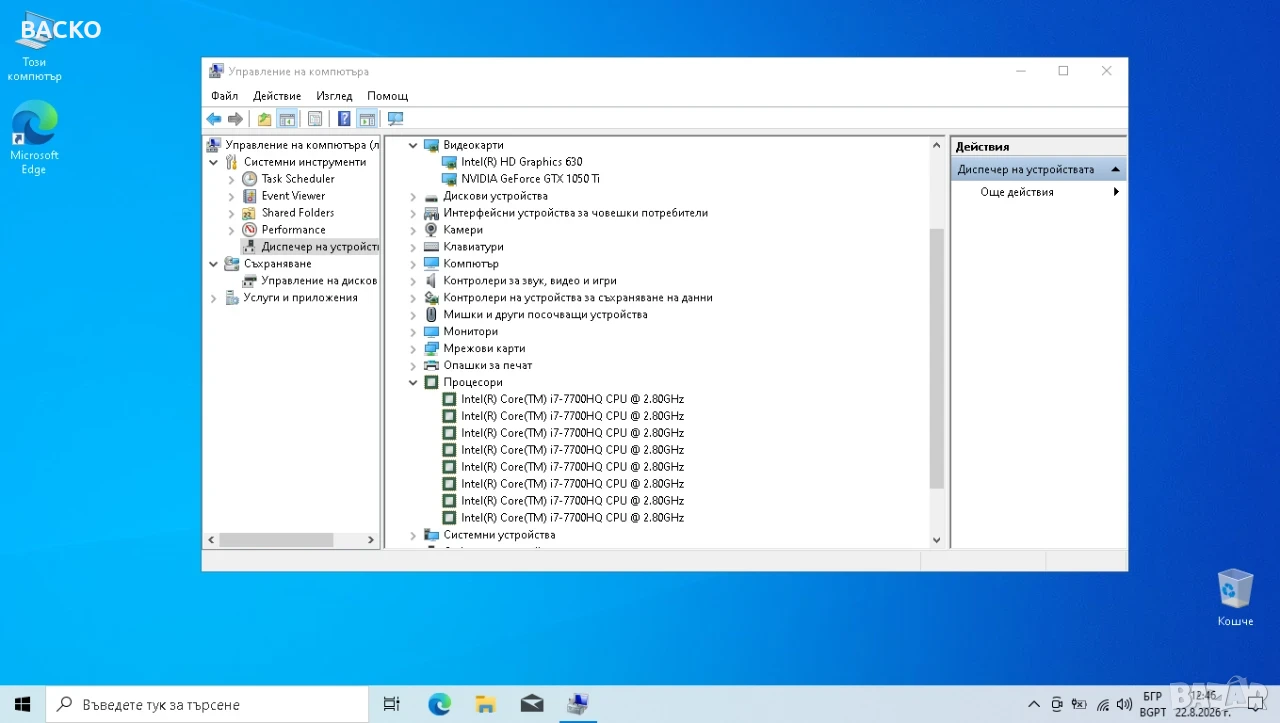Image resolution: width=1280 pixels, height=723 pixels.
Task: Select the Task Scheduler clock icon
Action: 250,179
